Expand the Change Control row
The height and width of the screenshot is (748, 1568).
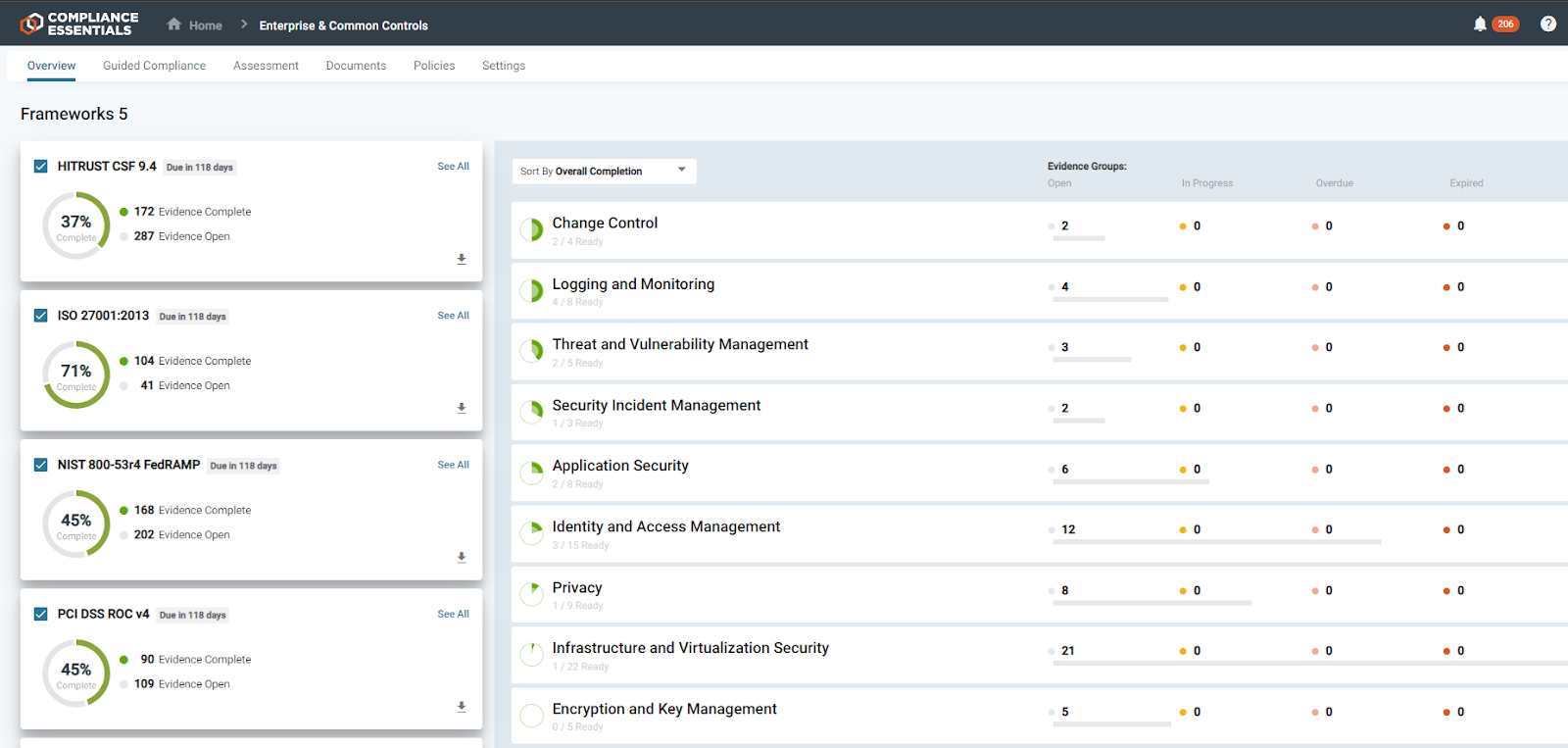point(605,224)
